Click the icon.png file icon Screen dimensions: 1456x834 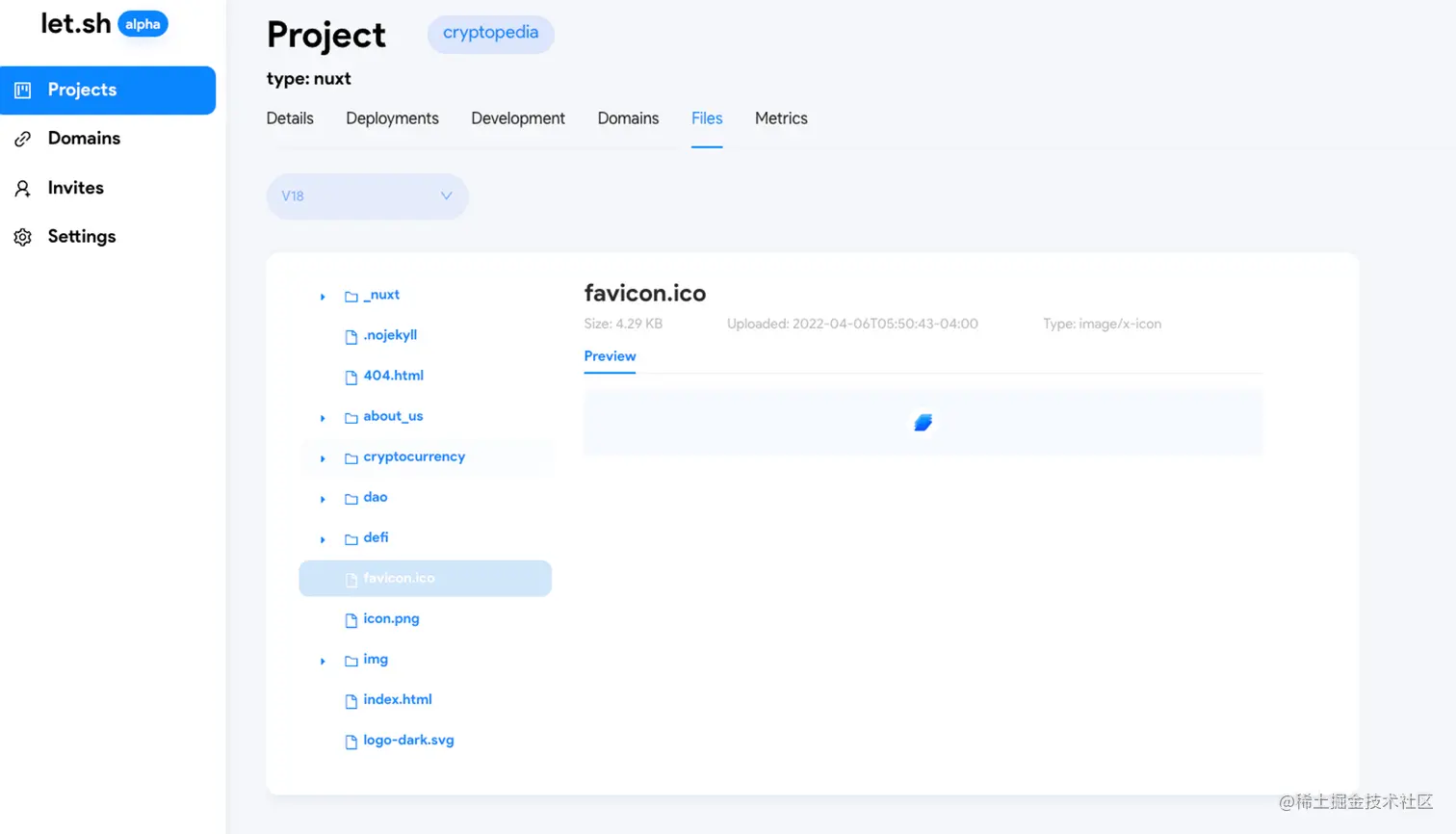pyautogui.click(x=351, y=620)
